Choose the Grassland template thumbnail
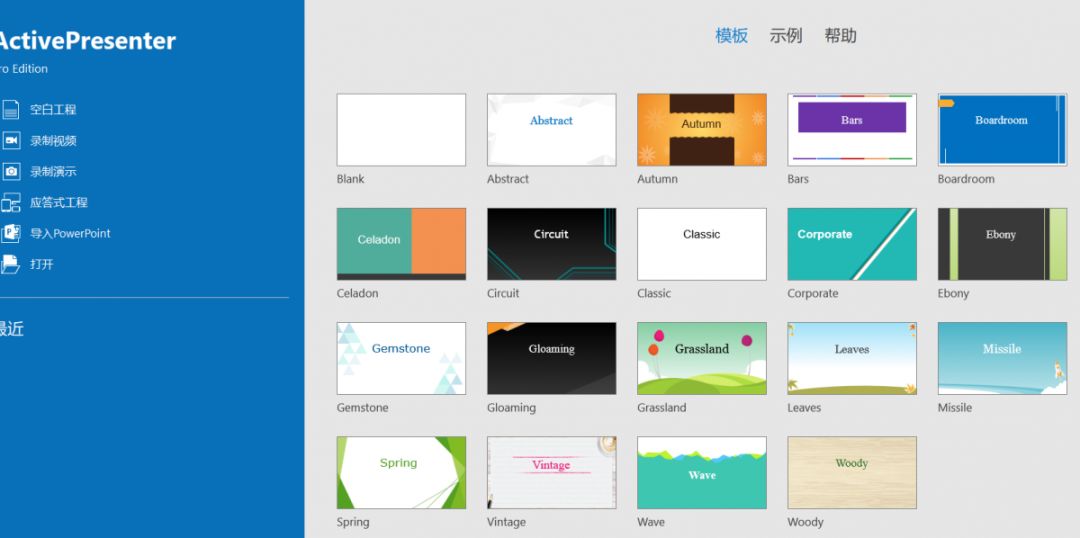The height and width of the screenshot is (538, 1080). tap(701, 358)
